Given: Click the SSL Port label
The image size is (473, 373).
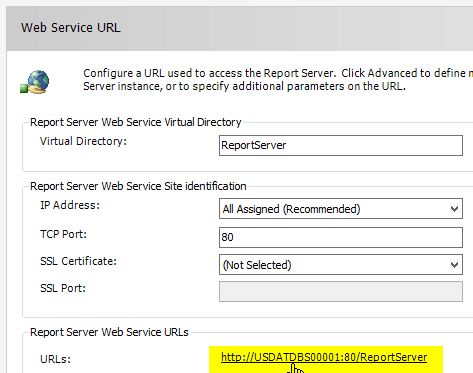Looking at the screenshot, I should point(63,288).
